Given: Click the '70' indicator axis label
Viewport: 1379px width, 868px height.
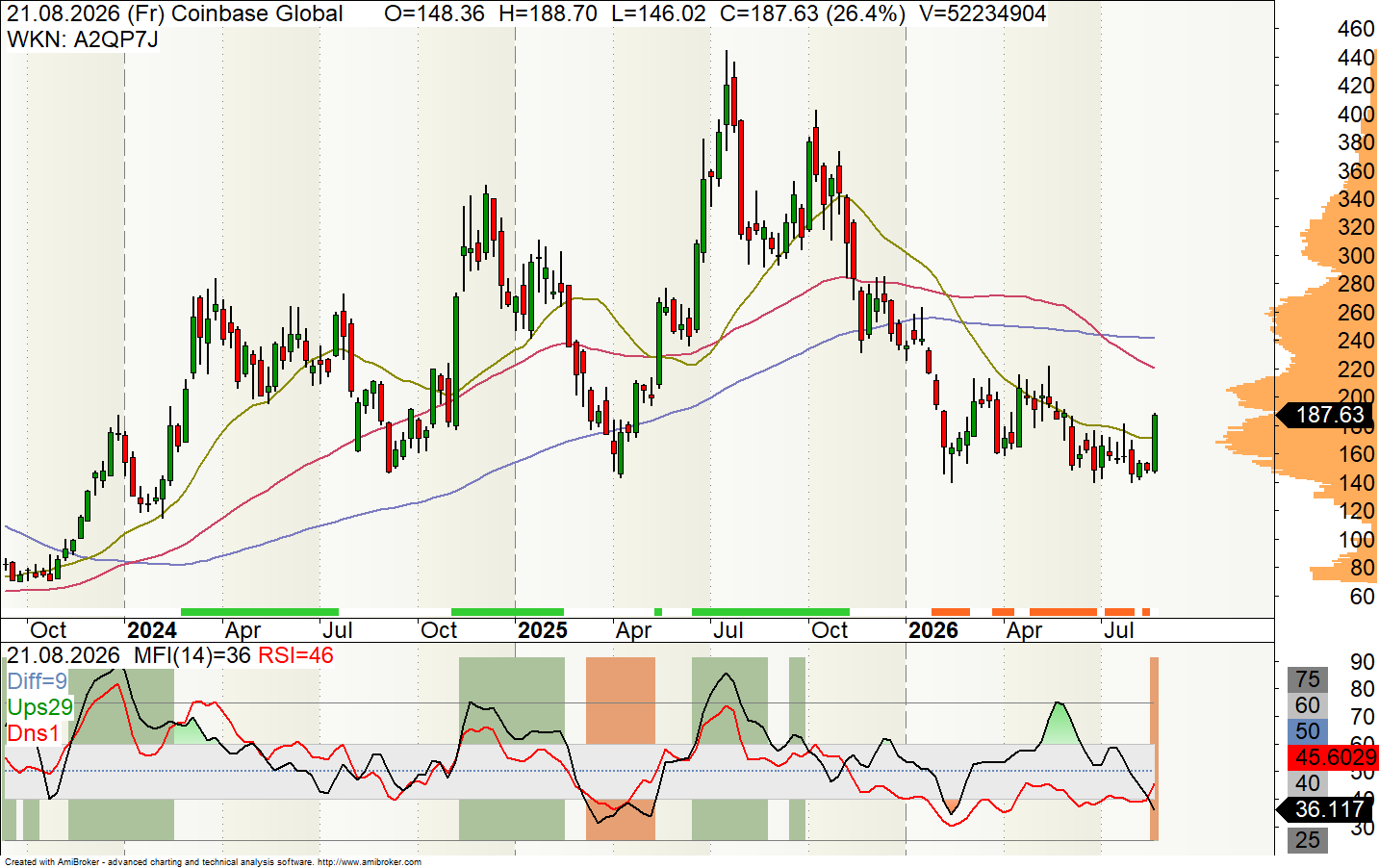Looking at the screenshot, I should tap(1363, 717).
